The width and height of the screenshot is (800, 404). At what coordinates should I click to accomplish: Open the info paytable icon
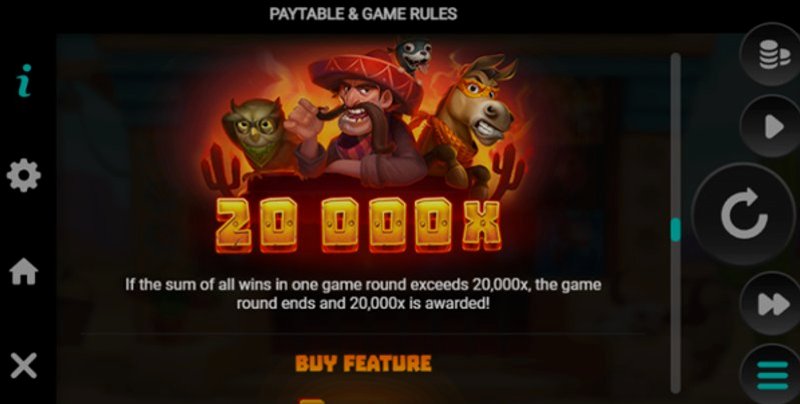[24, 81]
